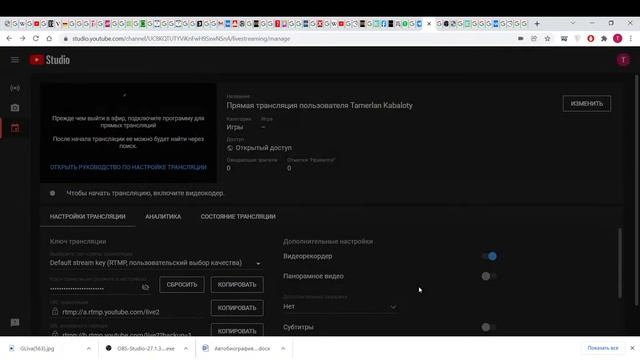The height and width of the screenshot is (360, 640).
Task: Expand options for GLive(563).jpg download
Action: [89, 348]
